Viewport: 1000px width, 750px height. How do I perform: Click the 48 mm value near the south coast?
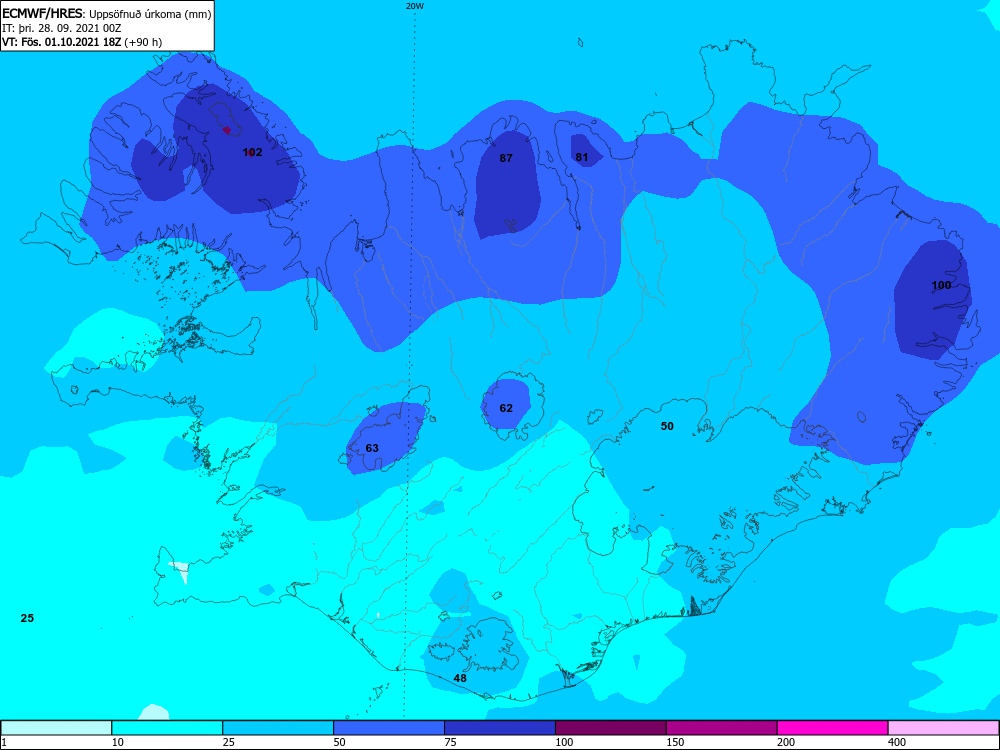460,678
